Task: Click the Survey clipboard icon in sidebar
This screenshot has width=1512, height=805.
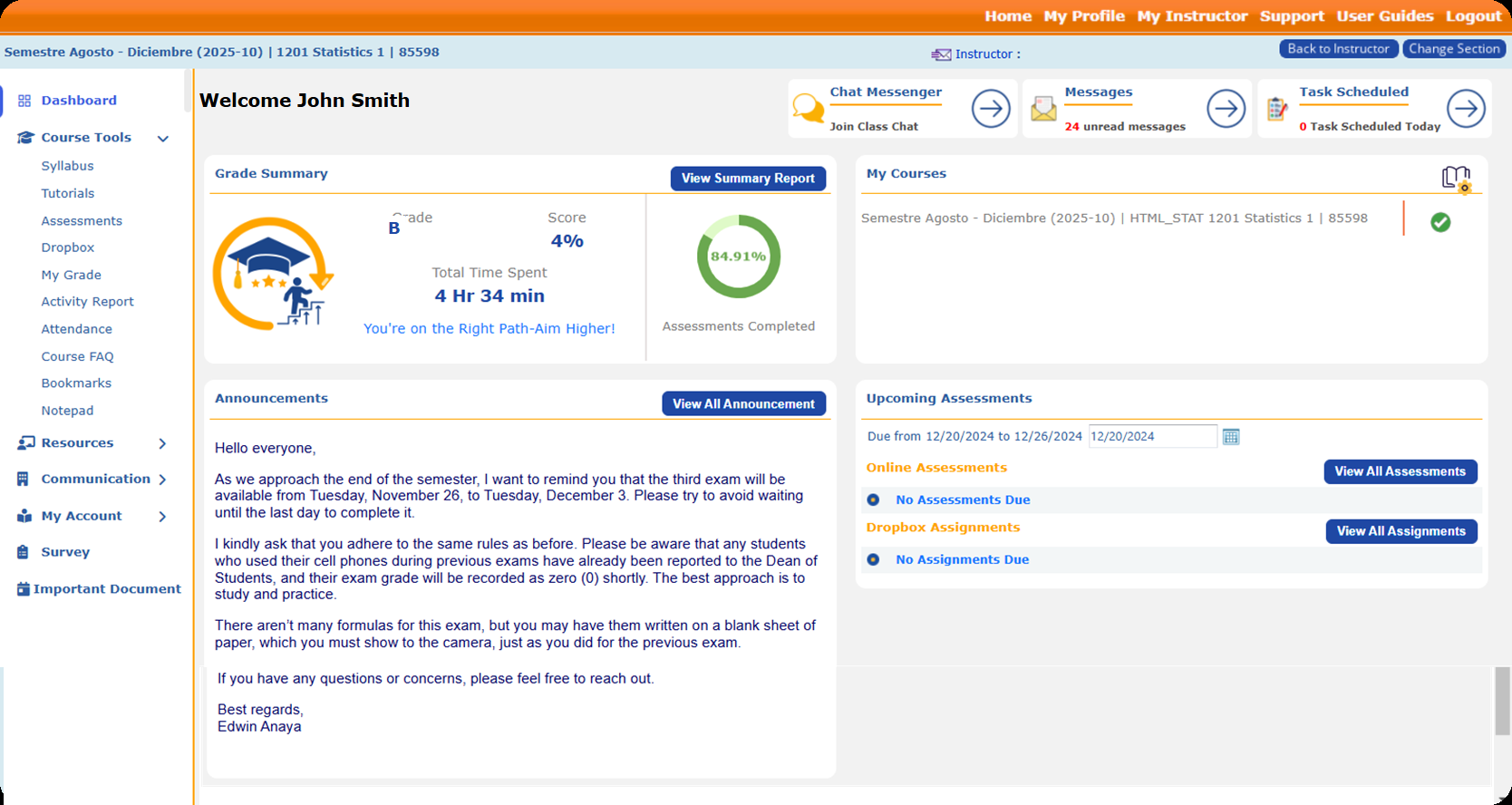Action: 23,552
